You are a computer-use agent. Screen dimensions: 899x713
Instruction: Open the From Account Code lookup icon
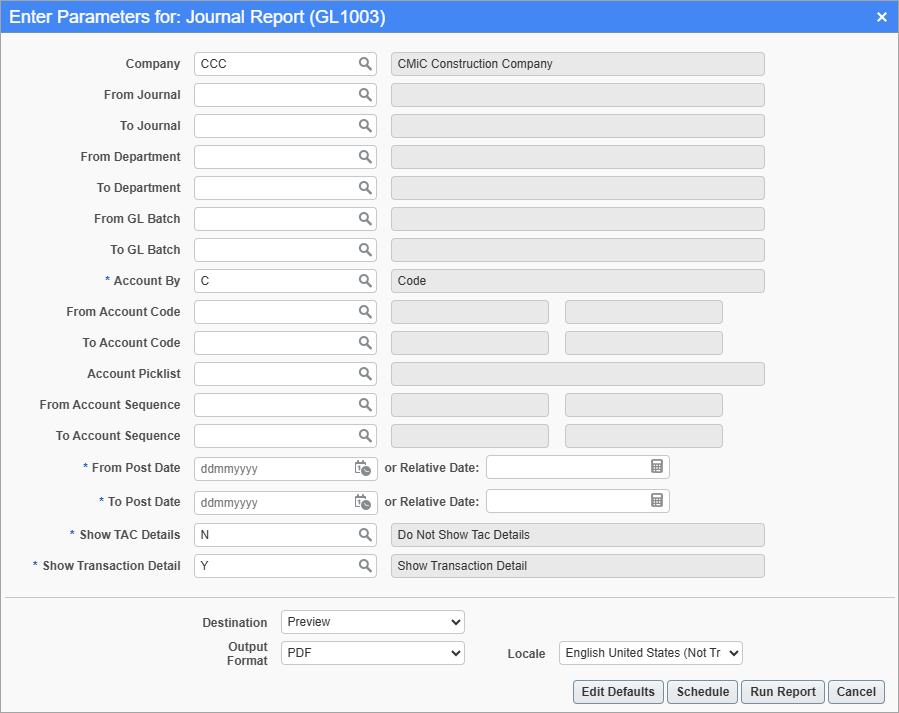(364, 311)
